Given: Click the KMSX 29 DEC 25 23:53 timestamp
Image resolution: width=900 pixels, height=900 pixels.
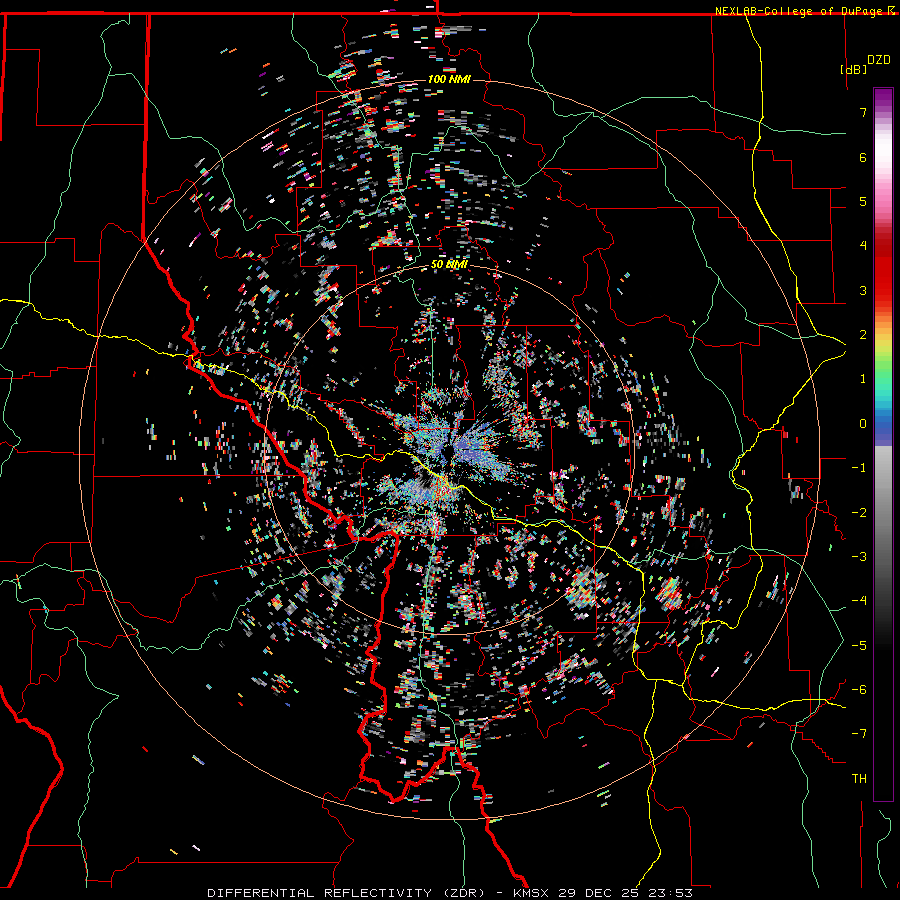Looking at the screenshot, I should click(603, 893).
